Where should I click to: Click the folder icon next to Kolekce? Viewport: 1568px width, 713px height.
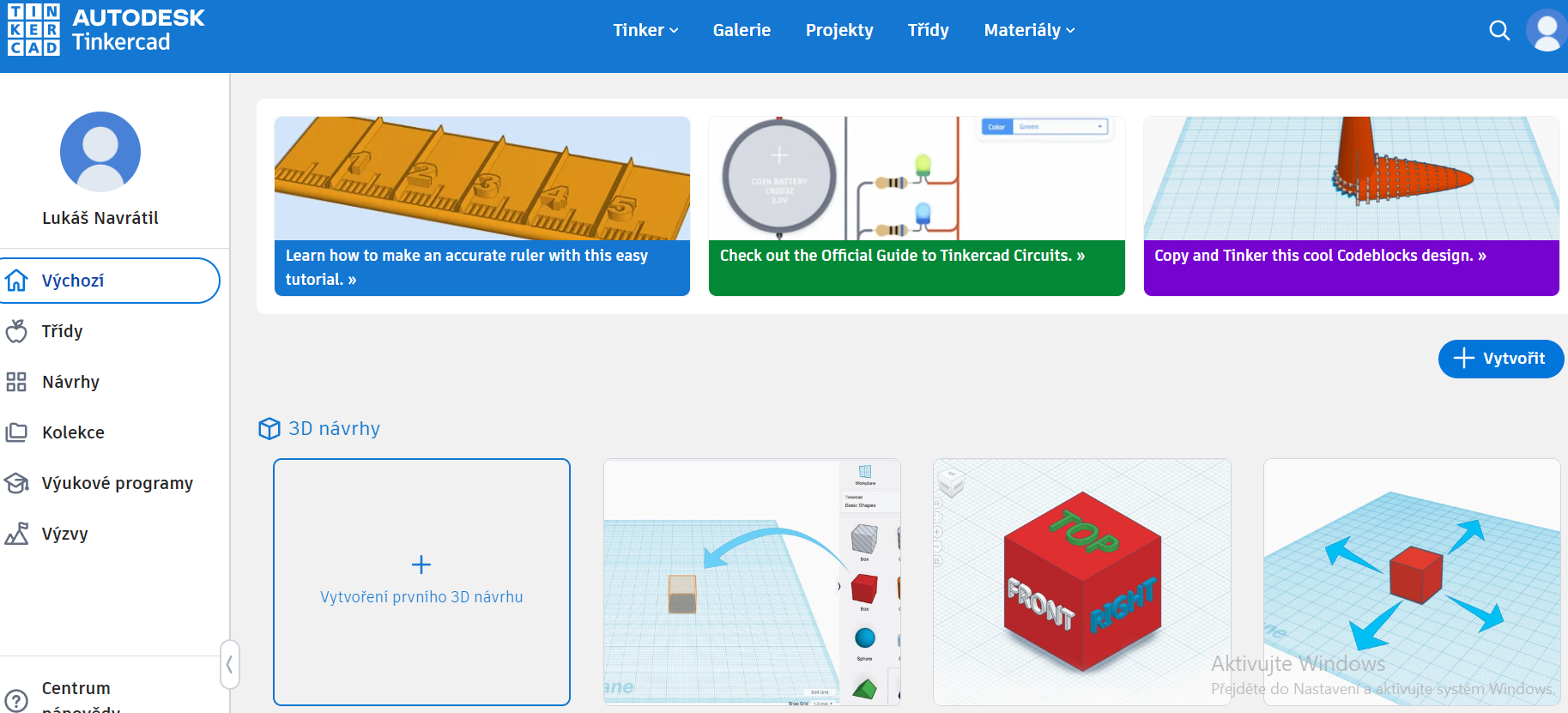pyautogui.click(x=16, y=432)
